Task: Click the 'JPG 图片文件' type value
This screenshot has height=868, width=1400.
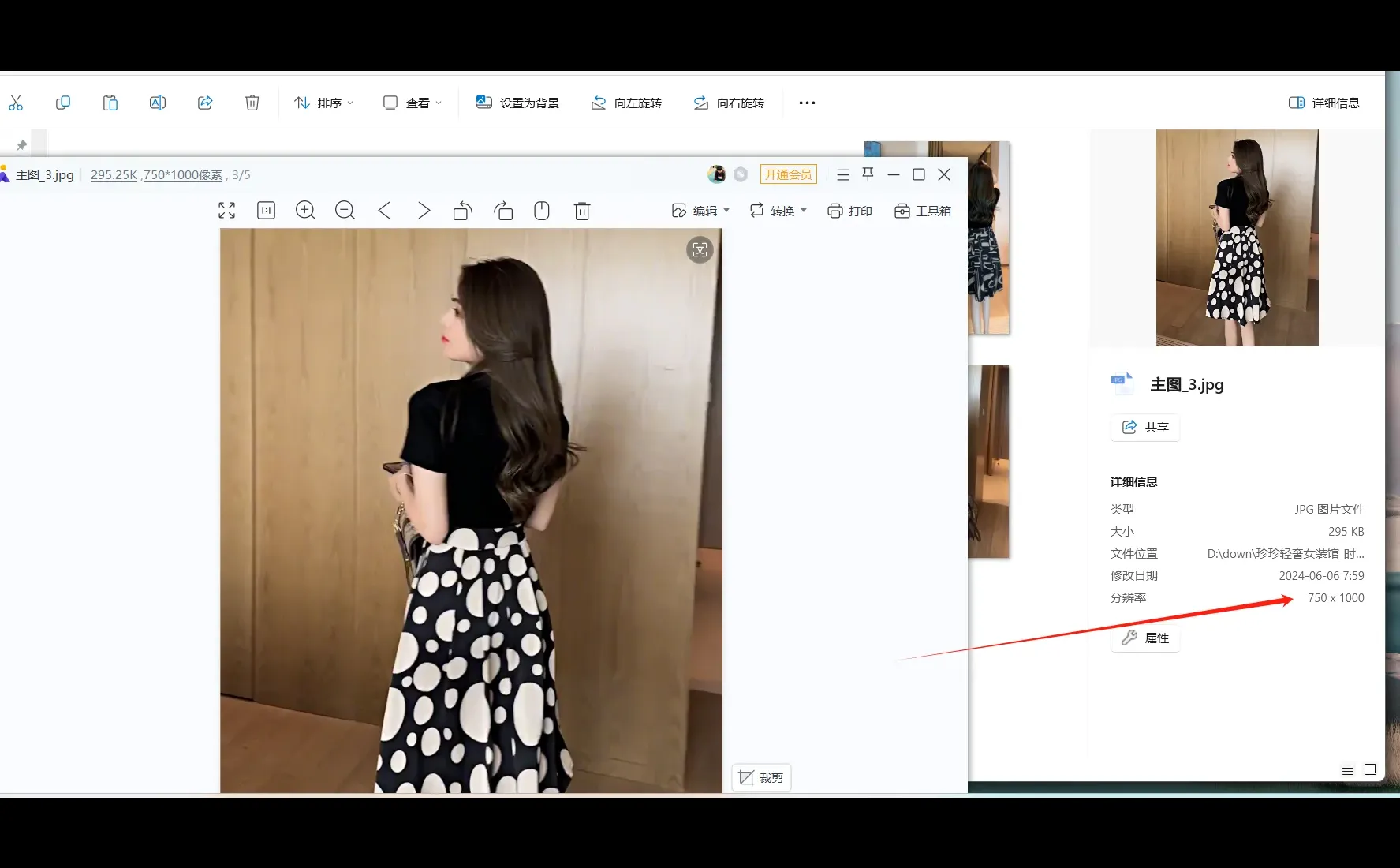Action: (x=1329, y=510)
